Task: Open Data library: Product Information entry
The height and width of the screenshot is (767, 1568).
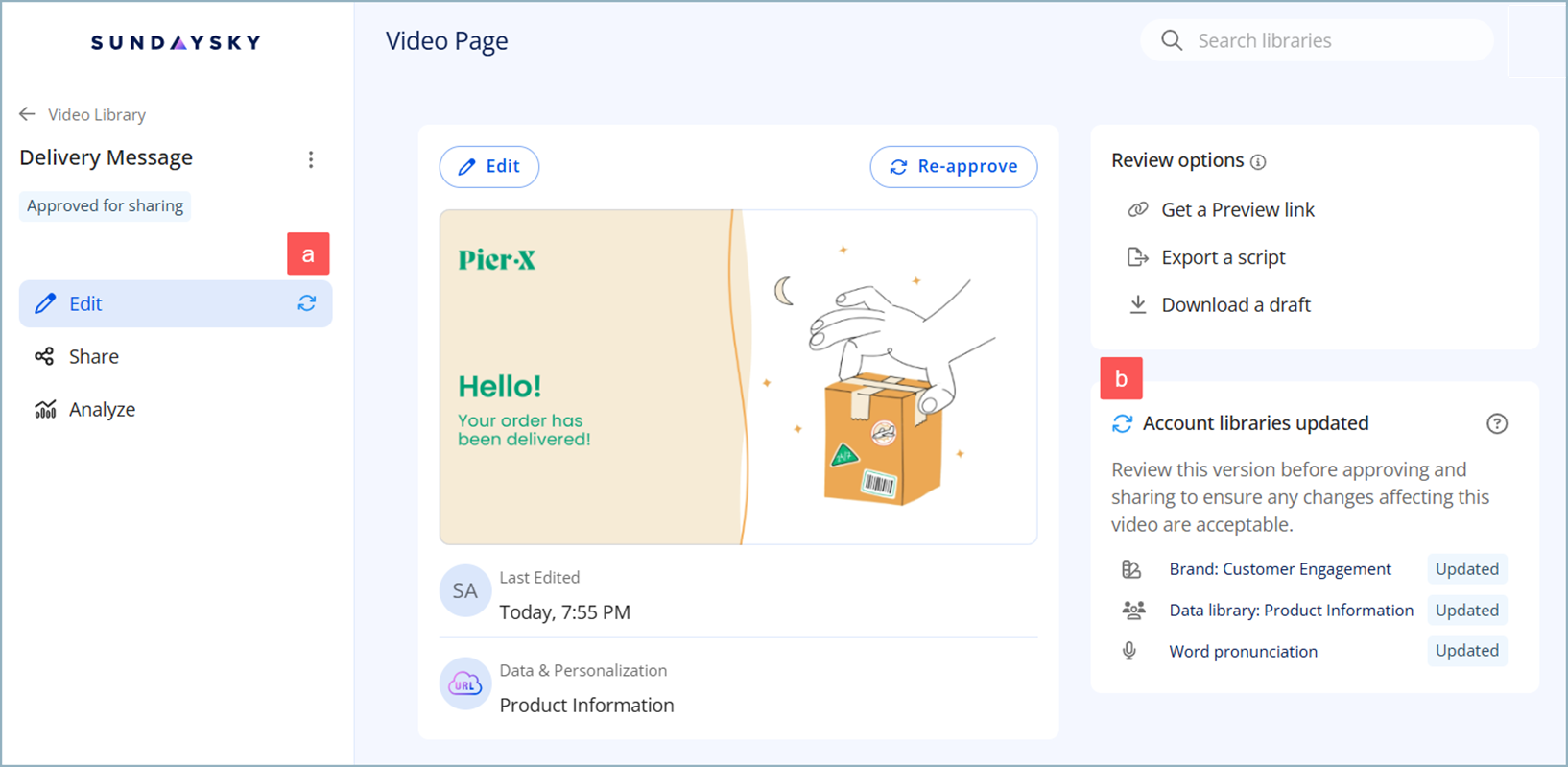Action: (x=1291, y=611)
